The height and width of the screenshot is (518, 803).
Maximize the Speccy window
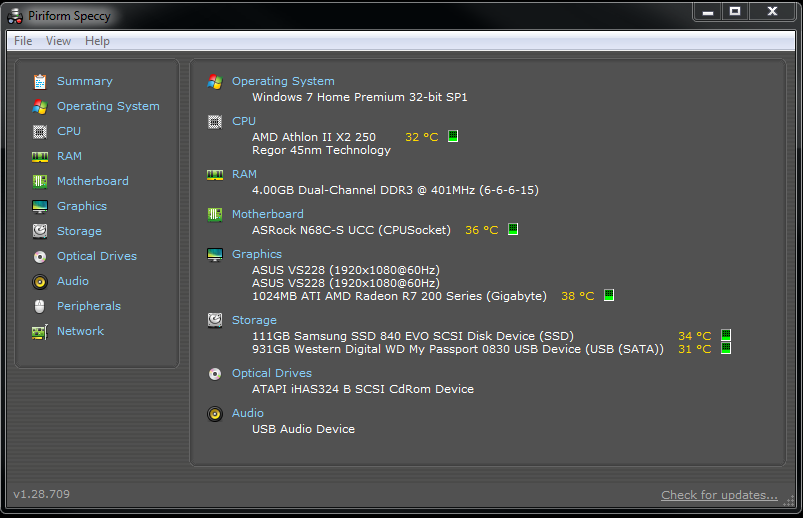pos(735,11)
